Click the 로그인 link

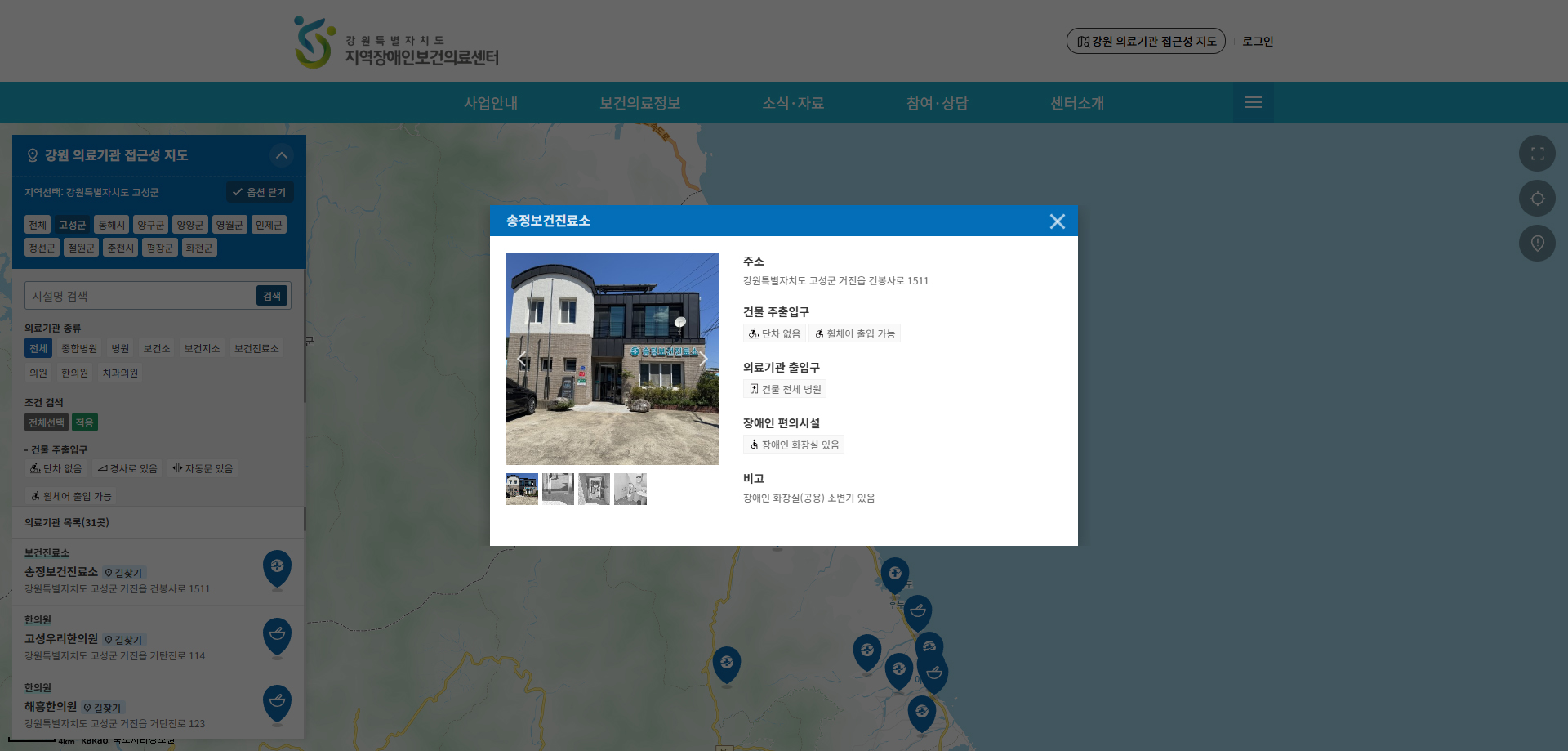coord(1258,42)
